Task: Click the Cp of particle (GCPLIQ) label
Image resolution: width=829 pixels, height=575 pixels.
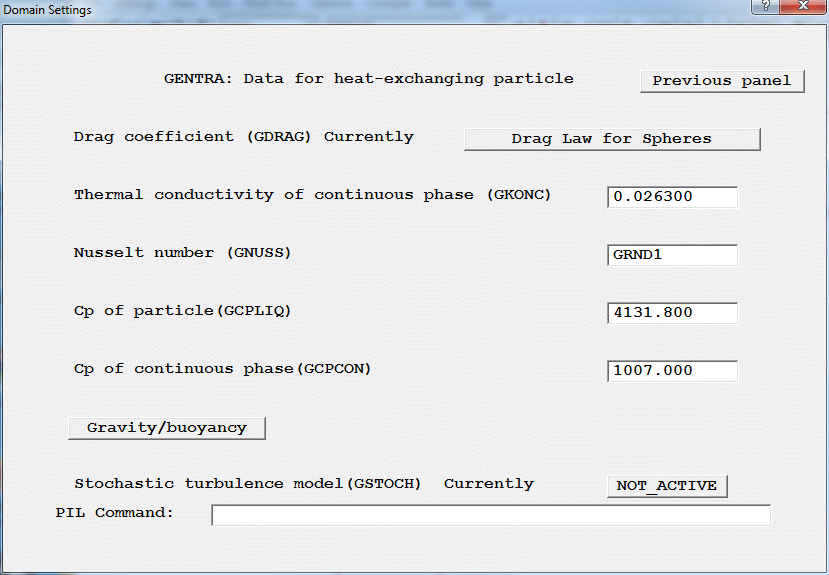Action: (182, 310)
